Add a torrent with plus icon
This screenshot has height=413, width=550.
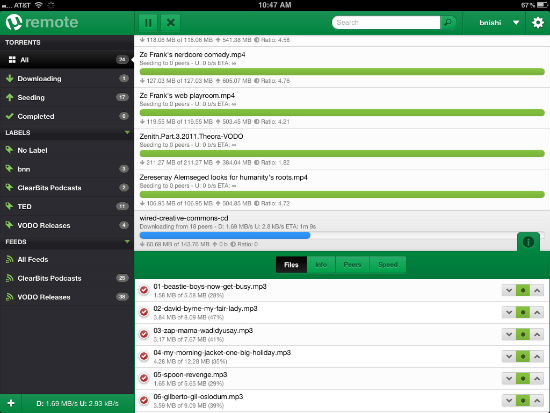tap(11, 403)
